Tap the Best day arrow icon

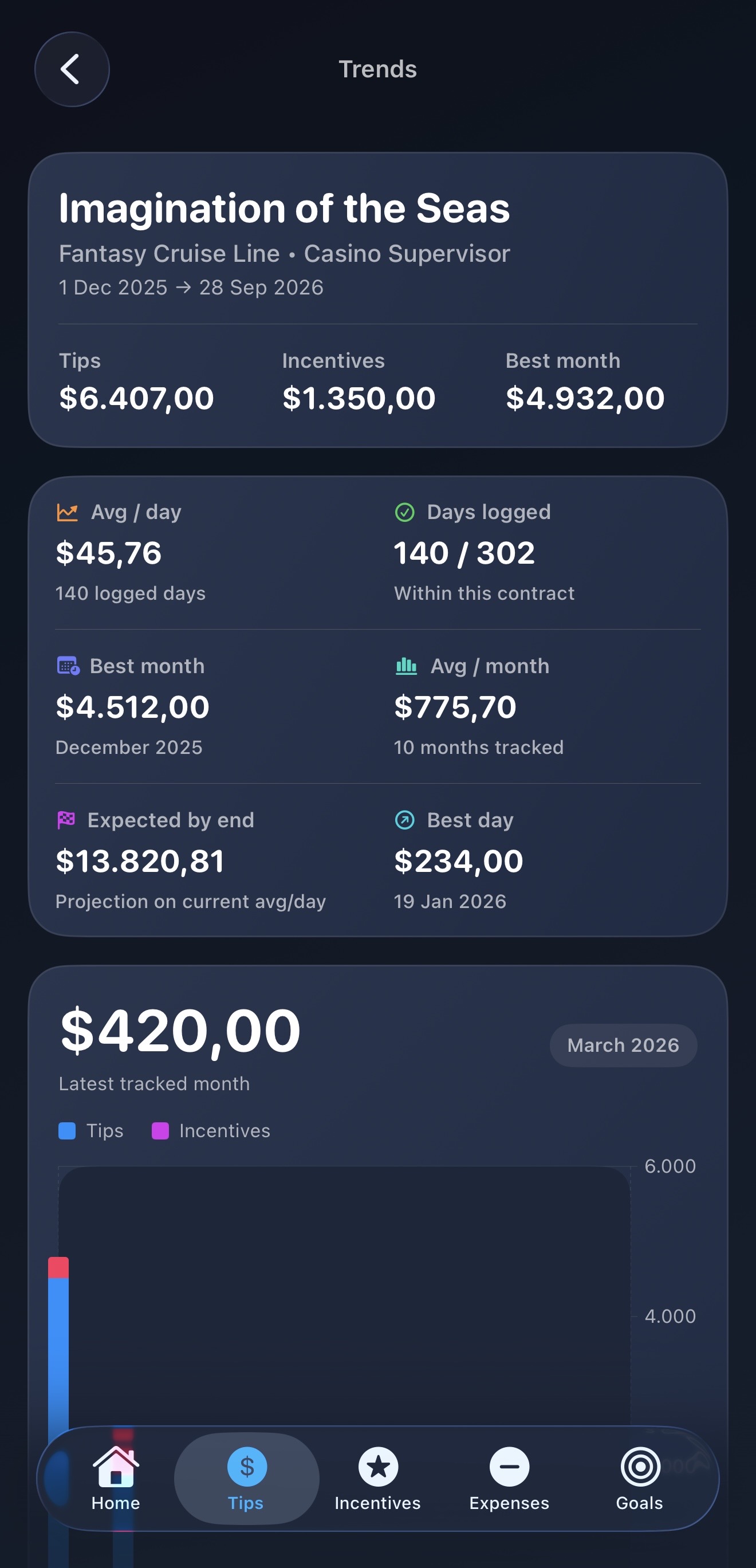click(x=405, y=820)
